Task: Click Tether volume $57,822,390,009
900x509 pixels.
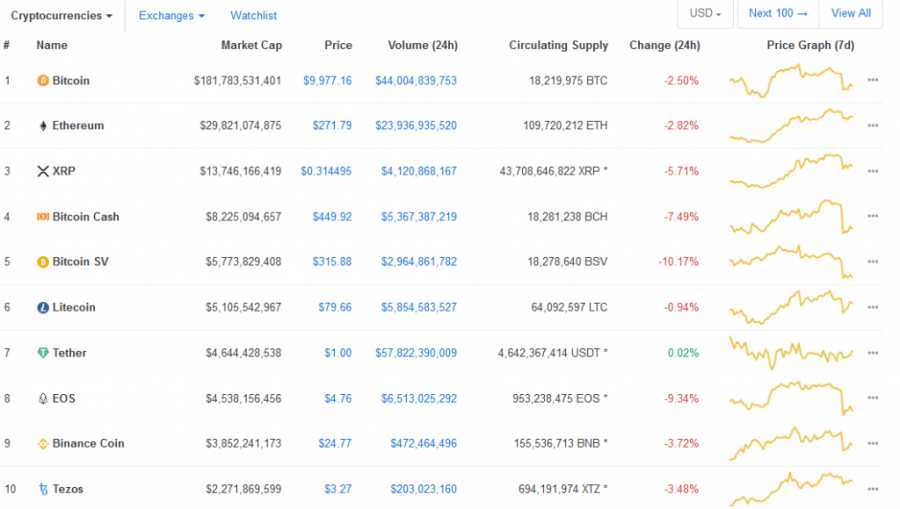Action: click(416, 352)
